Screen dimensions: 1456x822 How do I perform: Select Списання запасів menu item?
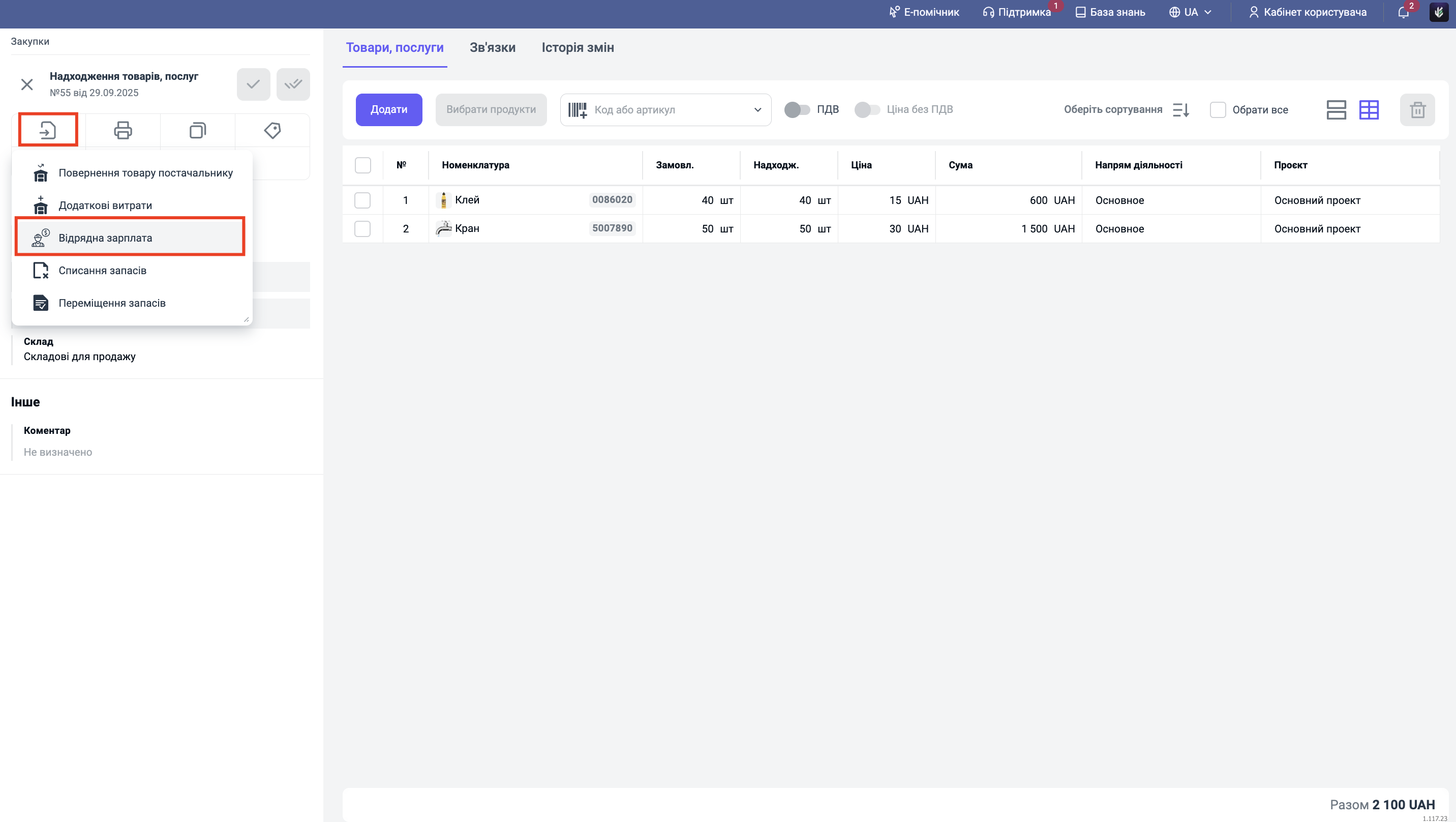click(x=102, y=271)
